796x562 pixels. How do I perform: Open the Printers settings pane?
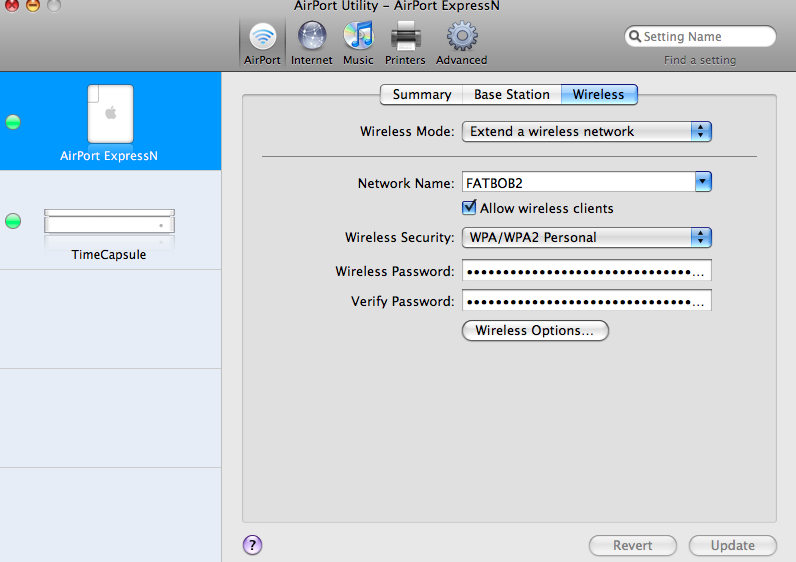(405, 44)
